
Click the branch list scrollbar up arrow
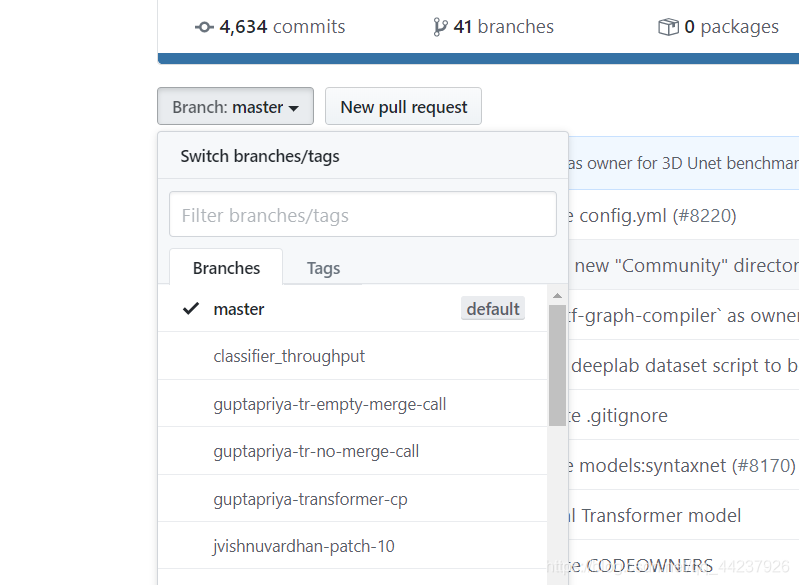click(x=557, y=296)
